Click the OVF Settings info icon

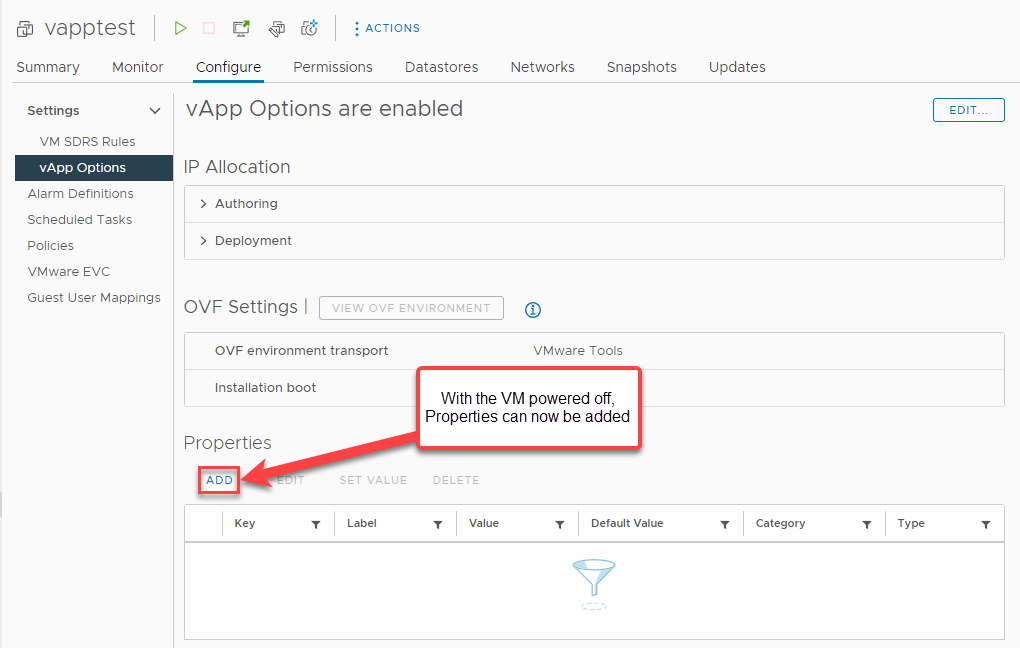click(x=533, y=310)
